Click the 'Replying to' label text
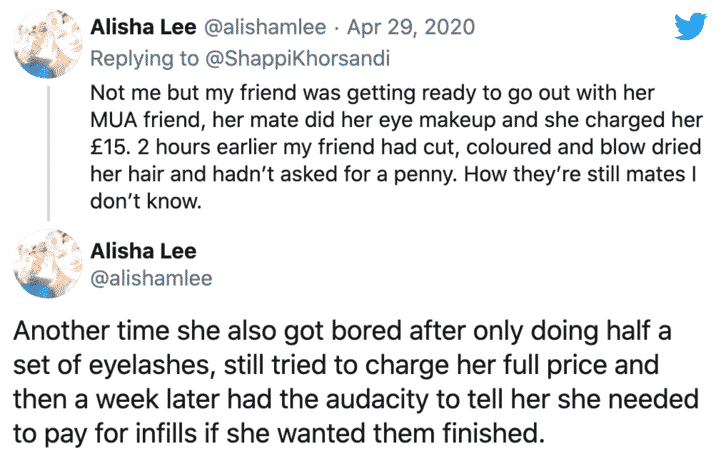 click(x=144, y=59)
